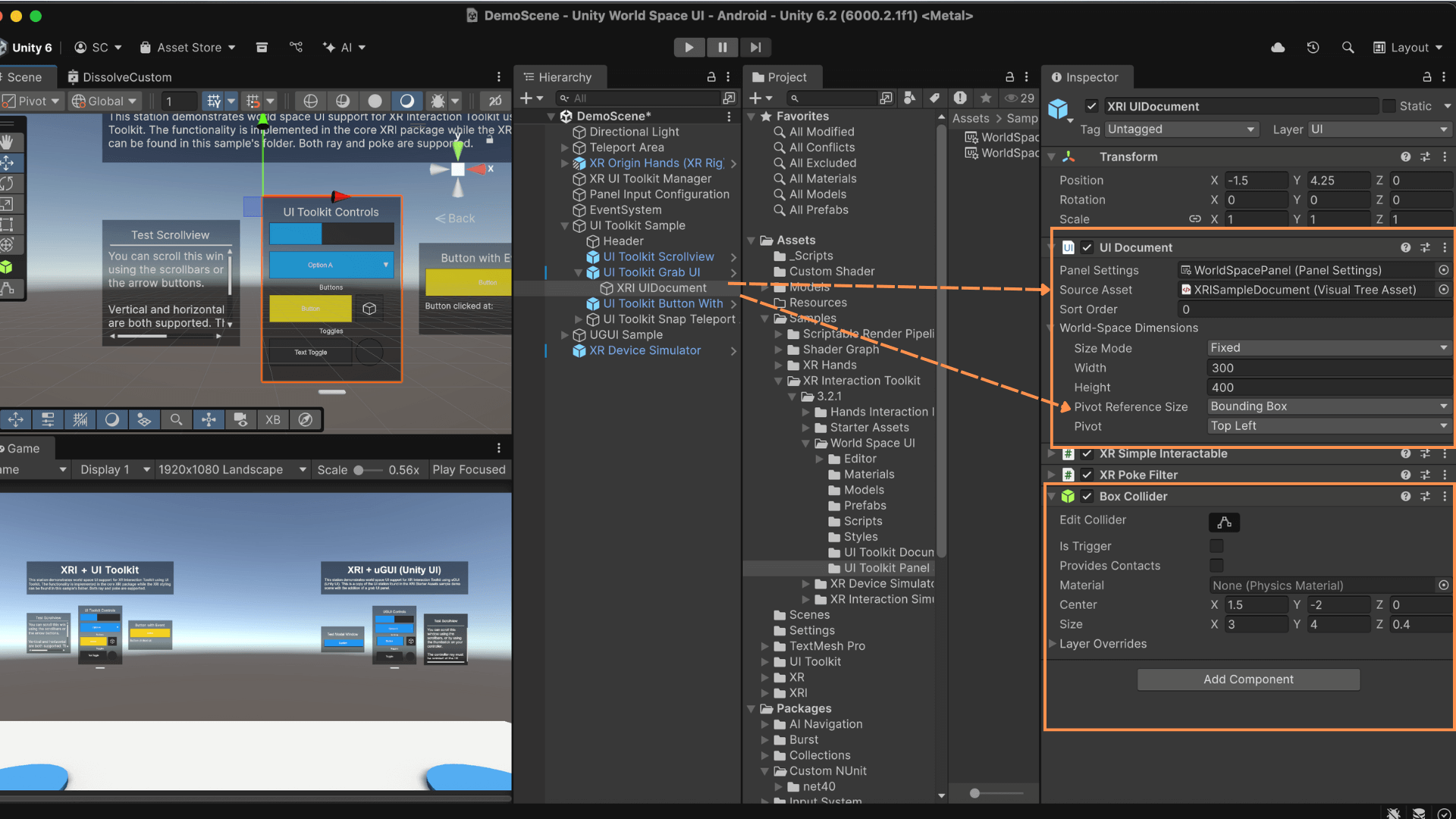The image size is (1456, 819).
Task: Select the Rotate tool in Scene
Action: 7,183
